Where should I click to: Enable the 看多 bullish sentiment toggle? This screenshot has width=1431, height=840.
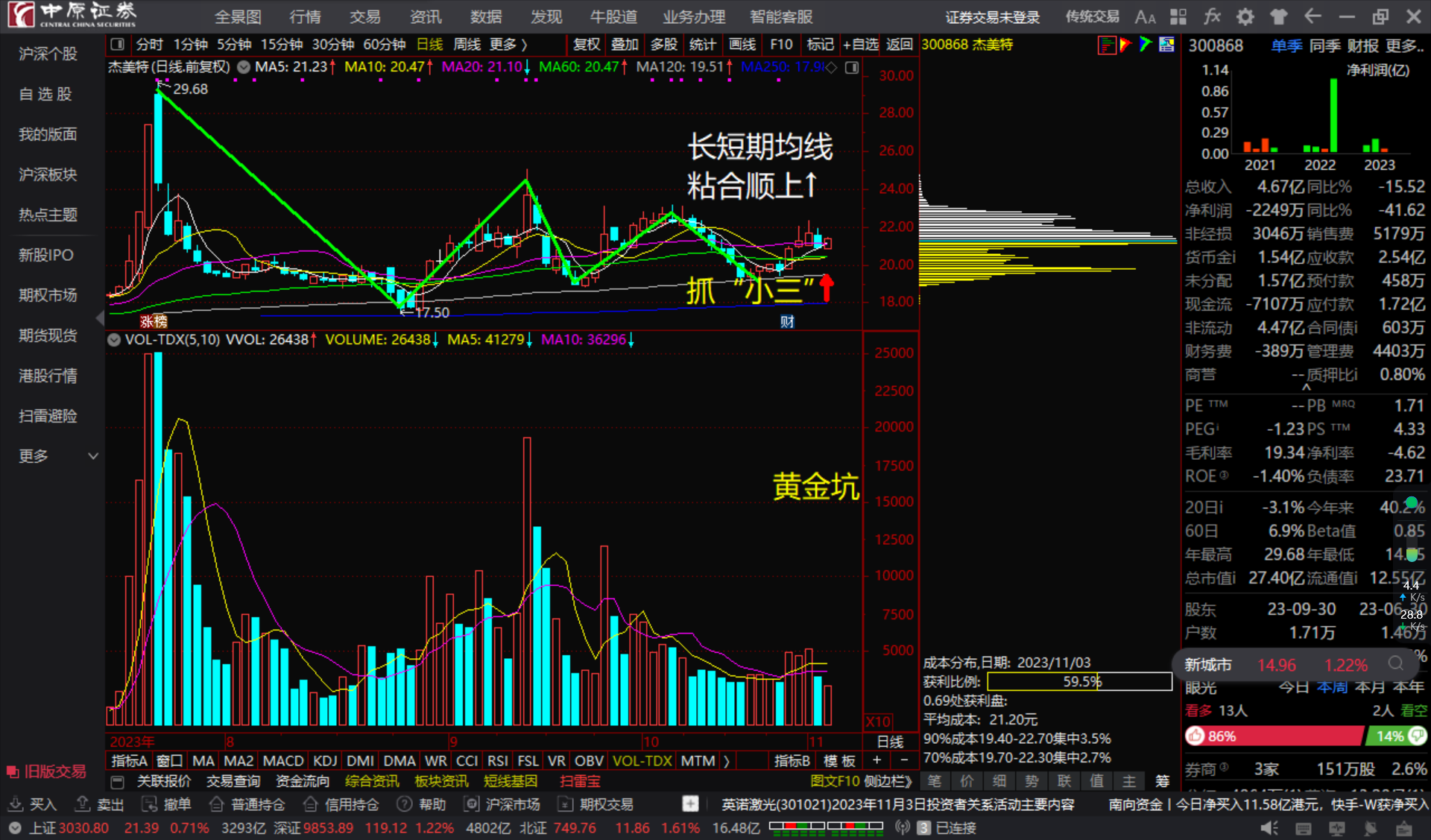click(1198, 710)
